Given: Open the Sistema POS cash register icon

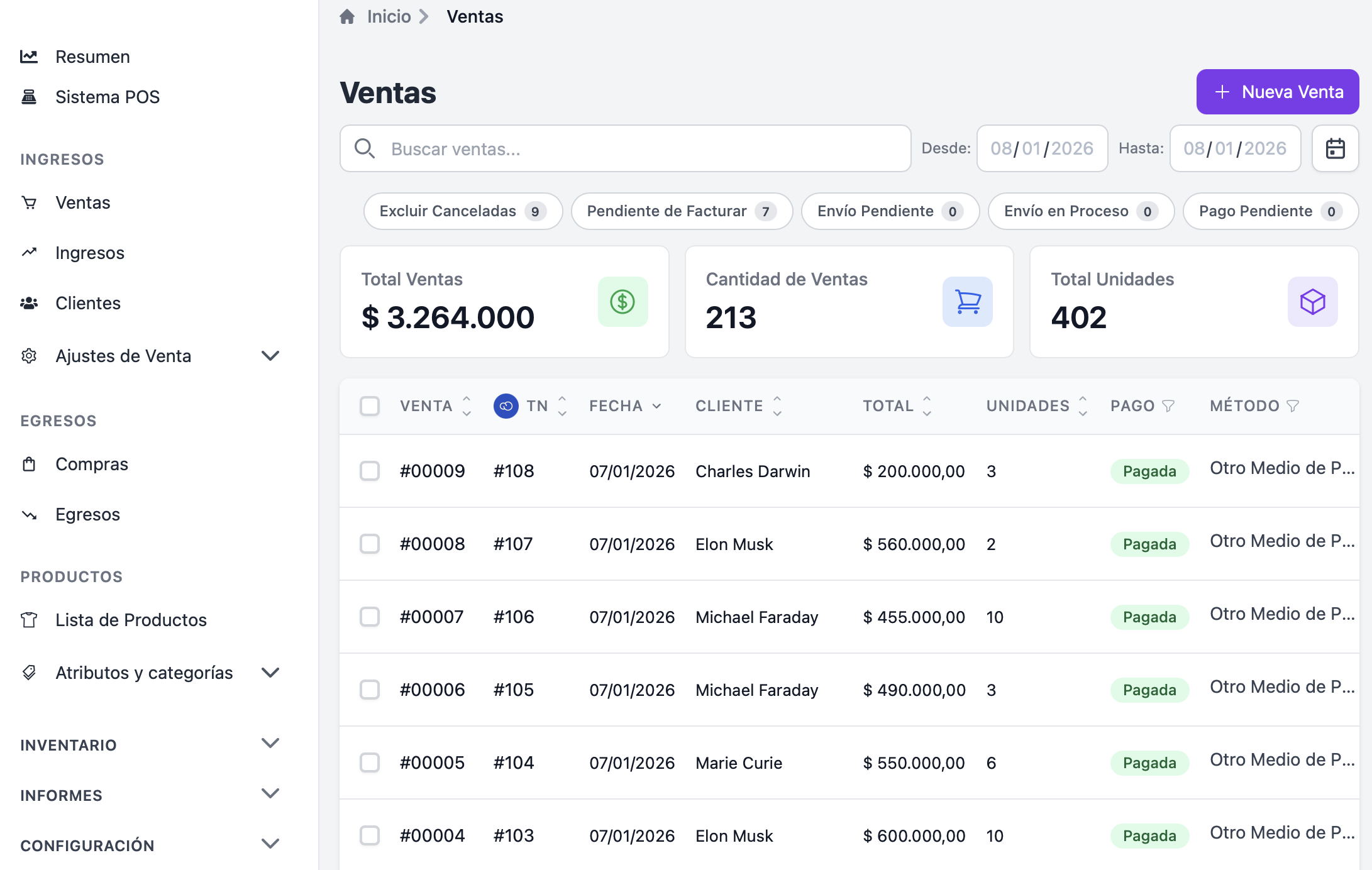Looking at the screenshot, I should 28,97.
